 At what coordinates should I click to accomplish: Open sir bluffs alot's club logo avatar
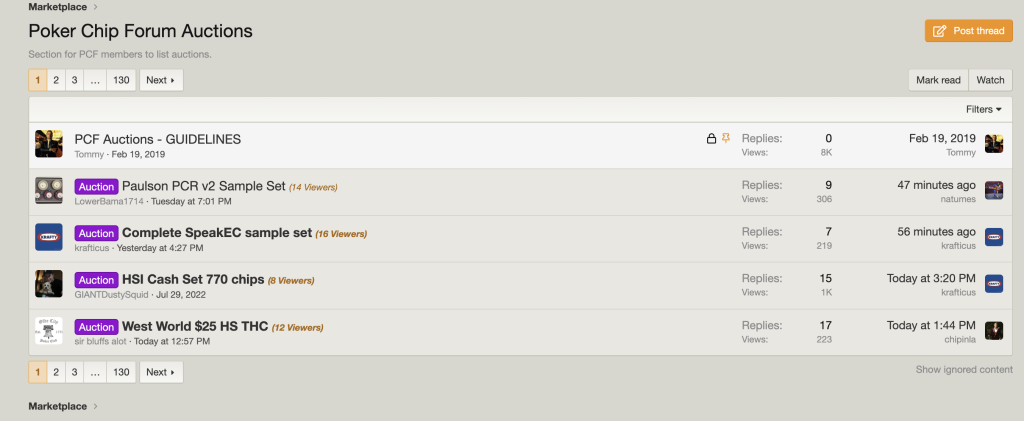49,331
